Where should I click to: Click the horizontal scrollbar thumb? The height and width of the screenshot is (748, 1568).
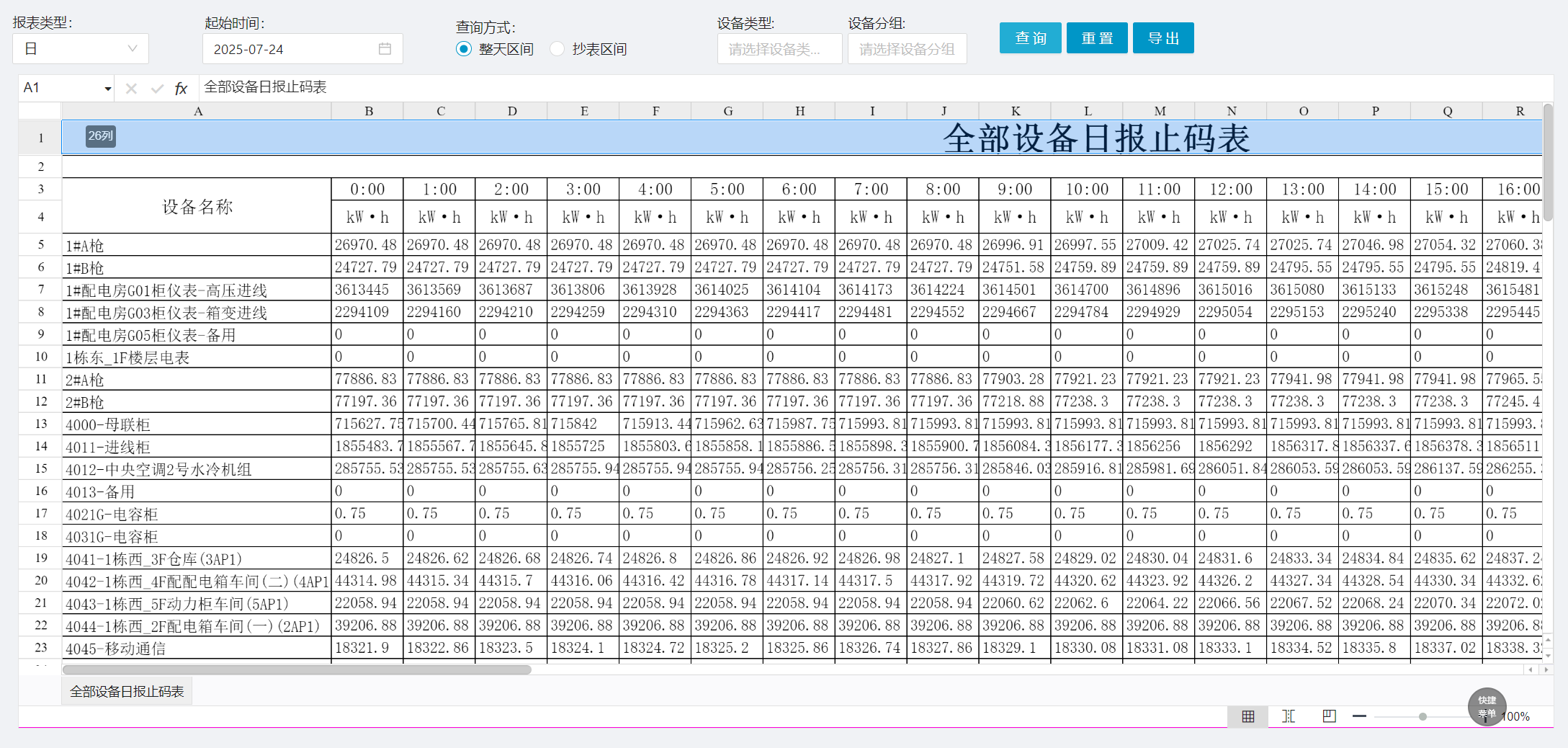[297, 669]
